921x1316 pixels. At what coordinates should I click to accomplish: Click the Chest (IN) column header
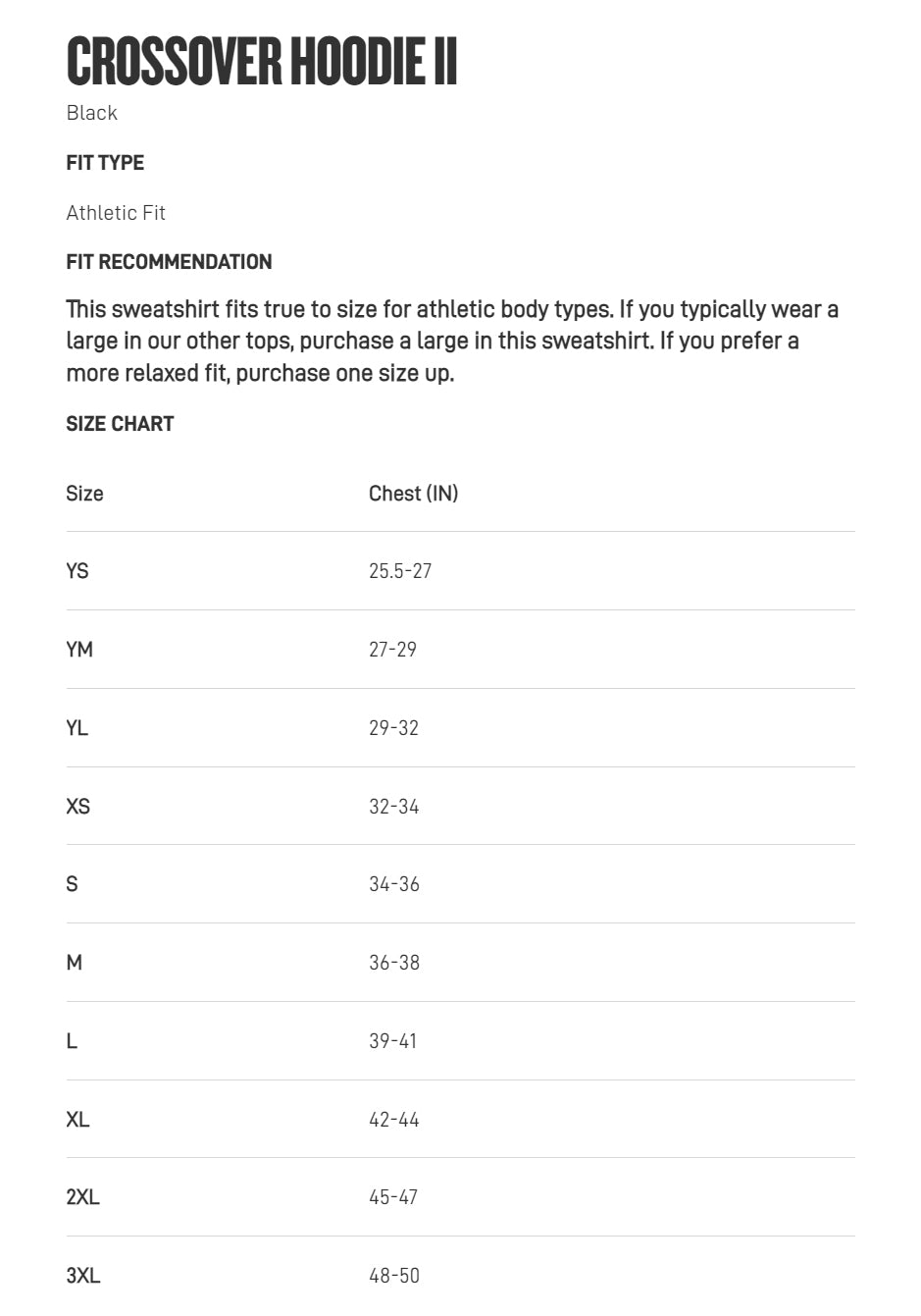click(413, 494)
